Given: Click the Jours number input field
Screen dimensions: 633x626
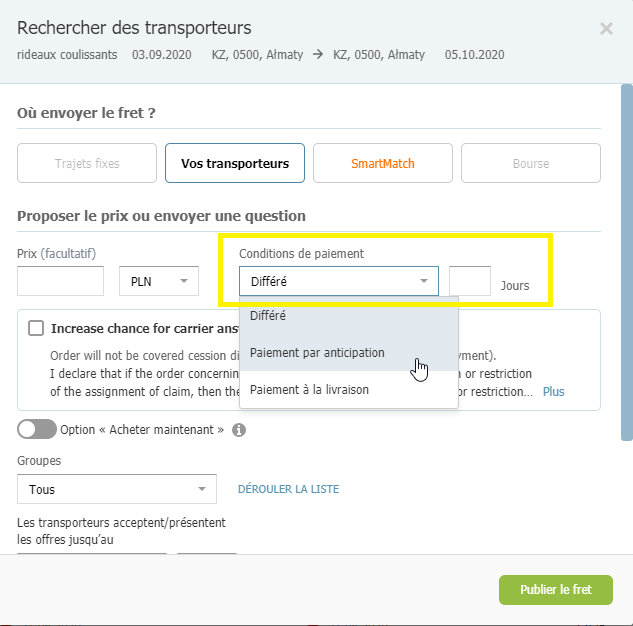Looking at the screenshot, I should pos(470,281).
